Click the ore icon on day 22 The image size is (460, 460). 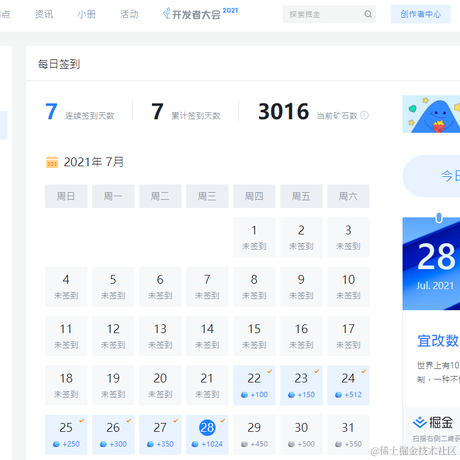click(244, 395)
